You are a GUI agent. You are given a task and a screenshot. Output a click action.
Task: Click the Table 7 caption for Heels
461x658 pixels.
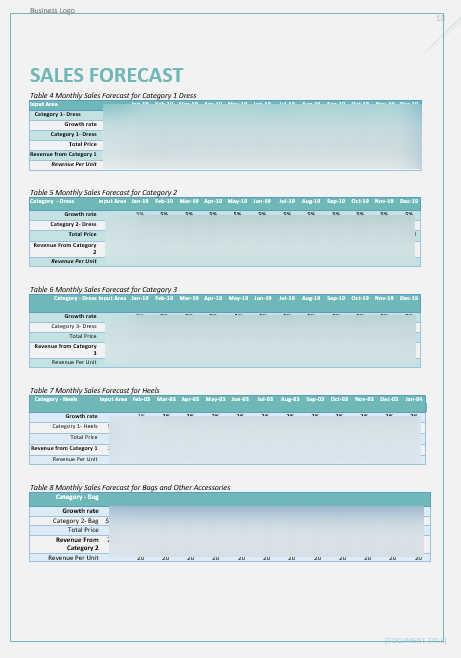coord(94,390)
